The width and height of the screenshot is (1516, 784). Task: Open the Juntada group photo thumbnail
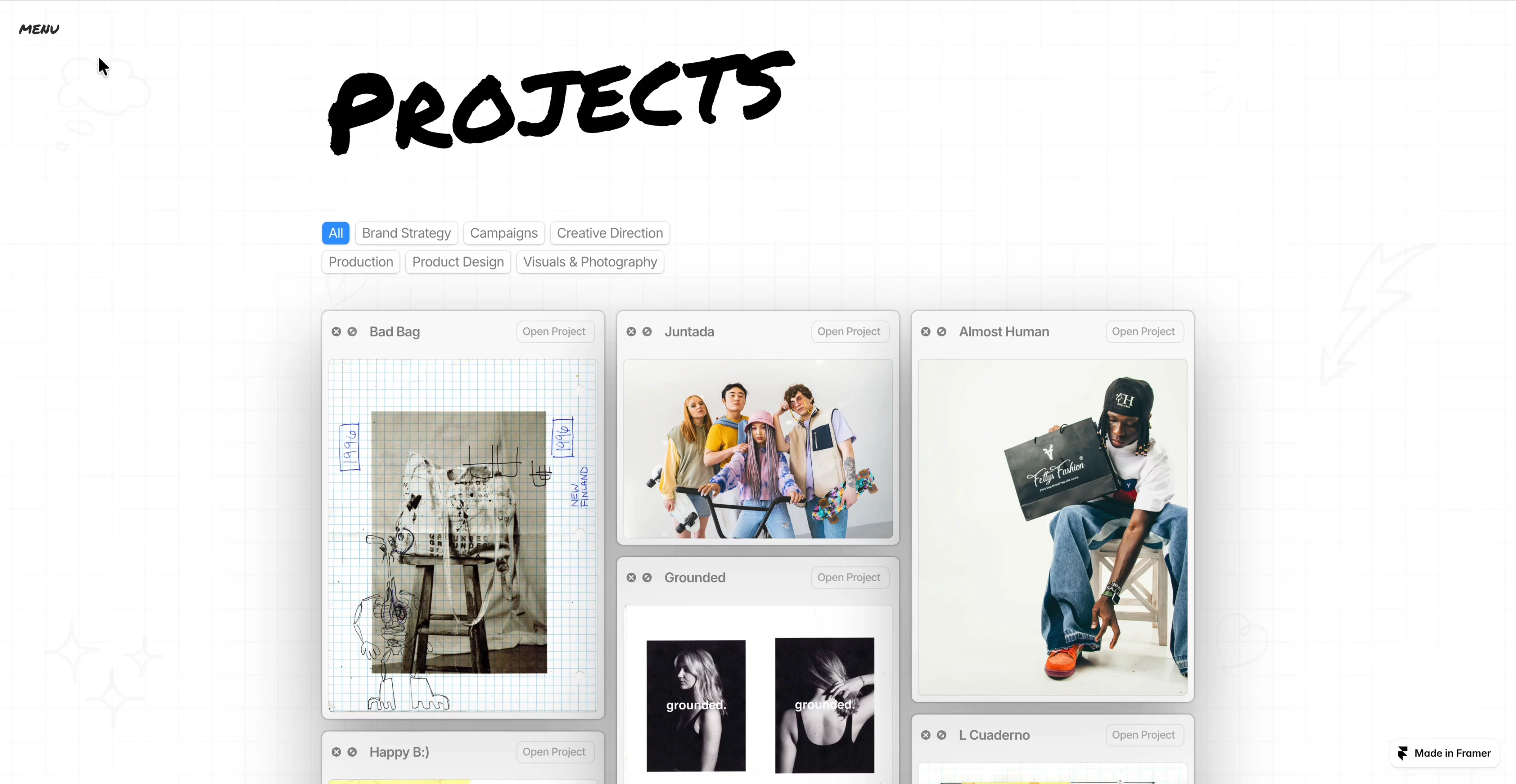(758, 448)
